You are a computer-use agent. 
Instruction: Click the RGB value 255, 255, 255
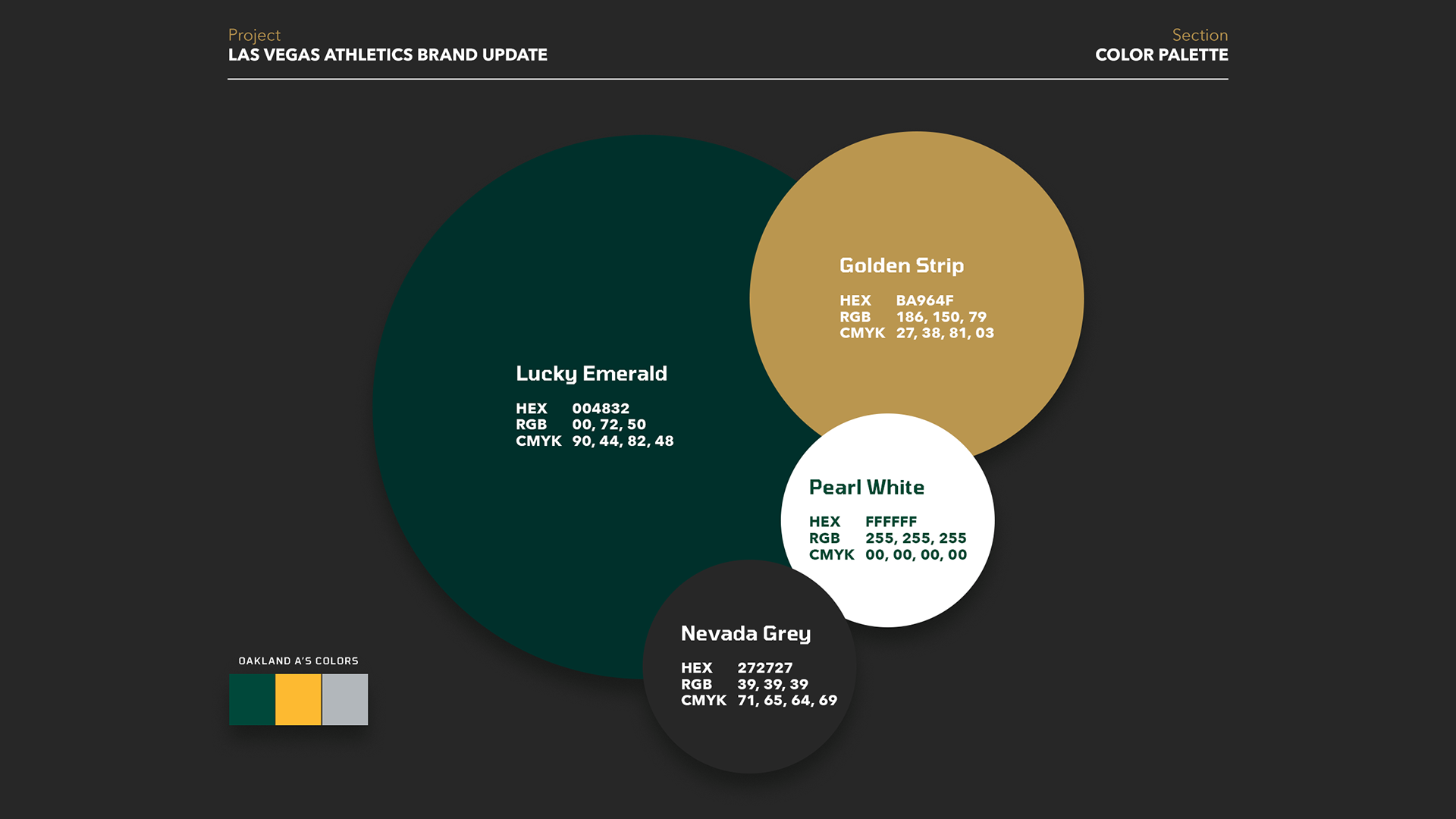point(916,538)
